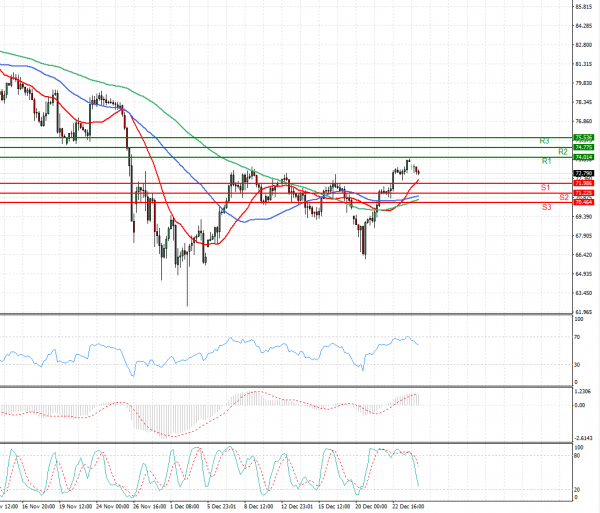
Task: Click the 61.965 price axis value
Action: pos(584,312)
